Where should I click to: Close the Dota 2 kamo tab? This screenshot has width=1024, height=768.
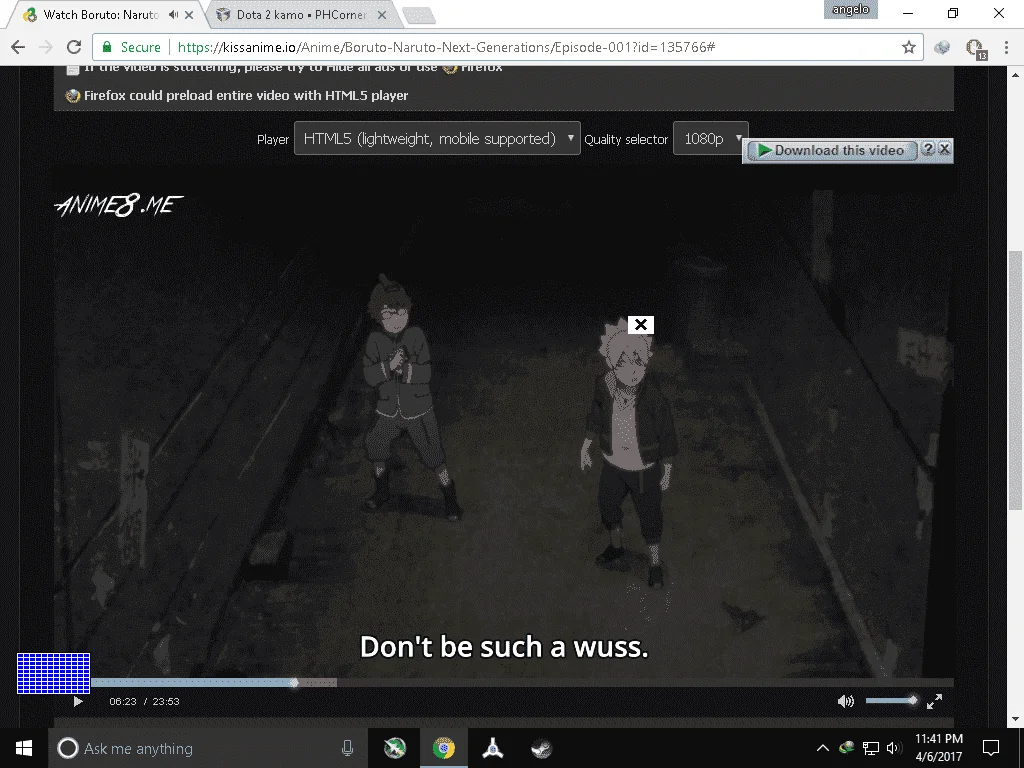[x=382, y=14]
